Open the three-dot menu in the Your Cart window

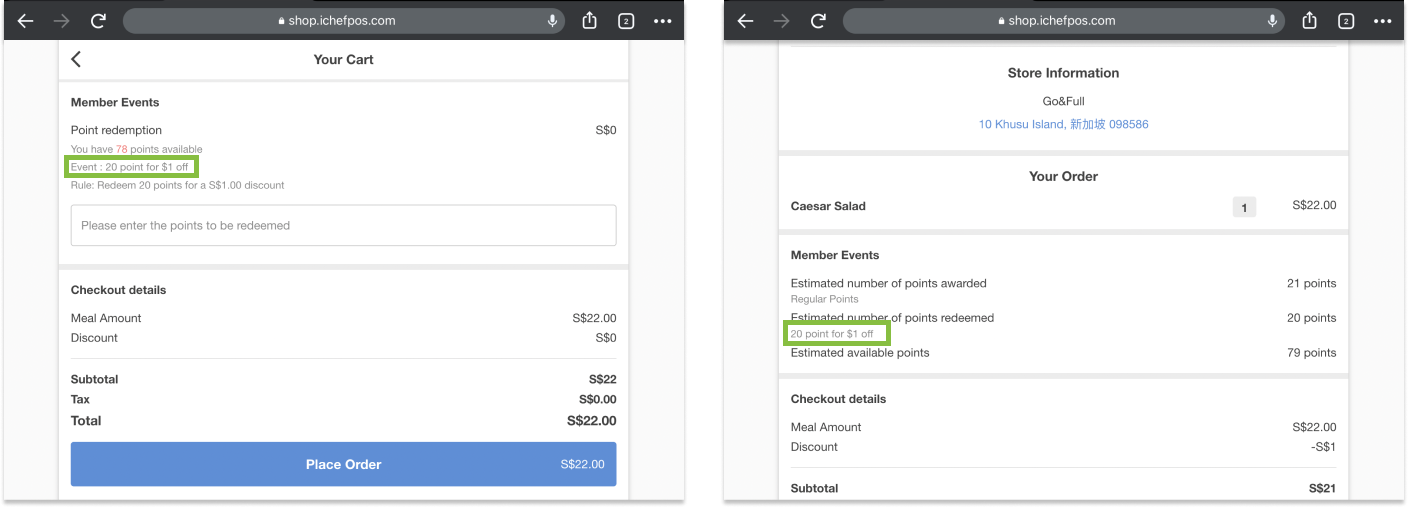(x=662, y=21)
